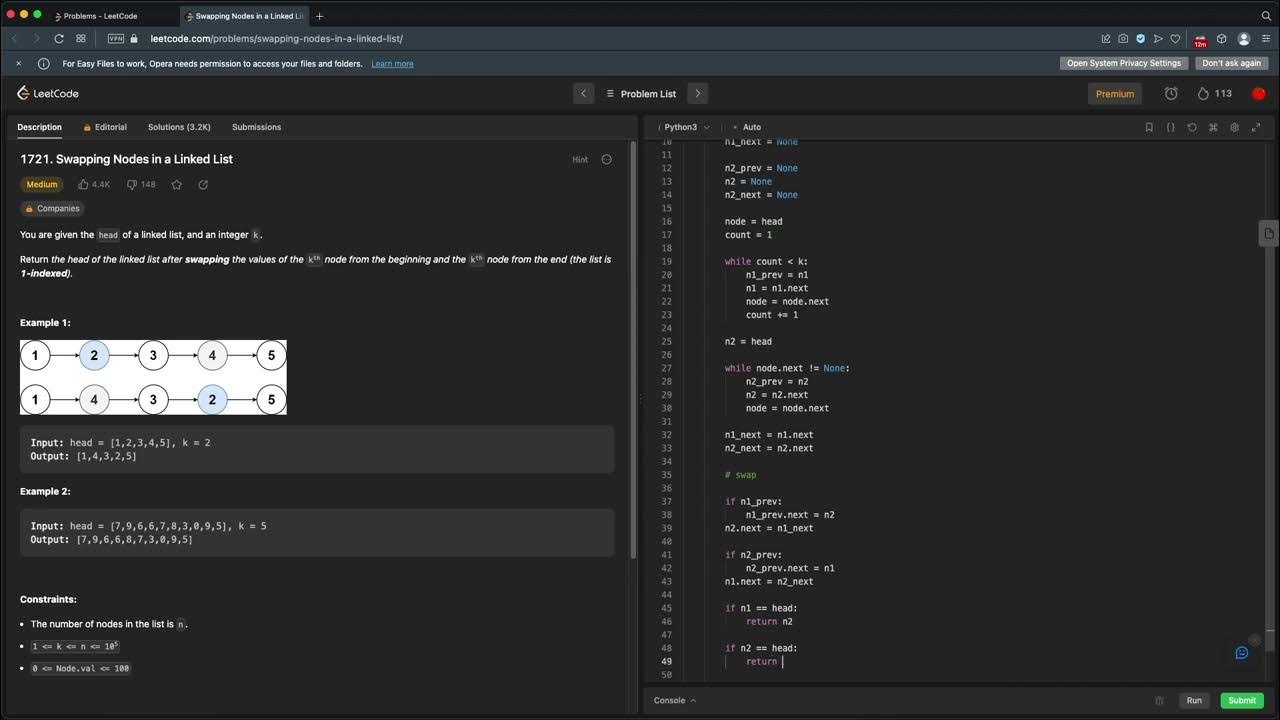Open editor keyboard shortcuts icon
This screenshot has width=1280, height=720.
point(1213,127)
